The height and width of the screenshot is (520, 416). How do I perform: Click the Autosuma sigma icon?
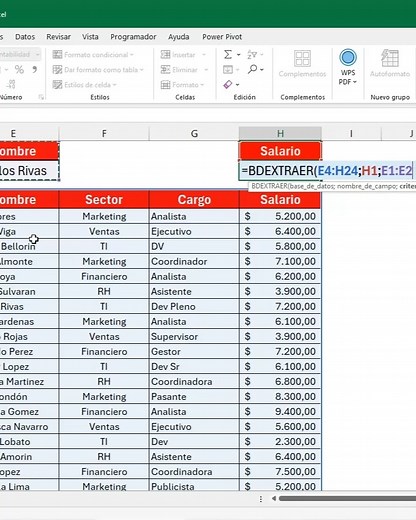click(x=228, y=54)
